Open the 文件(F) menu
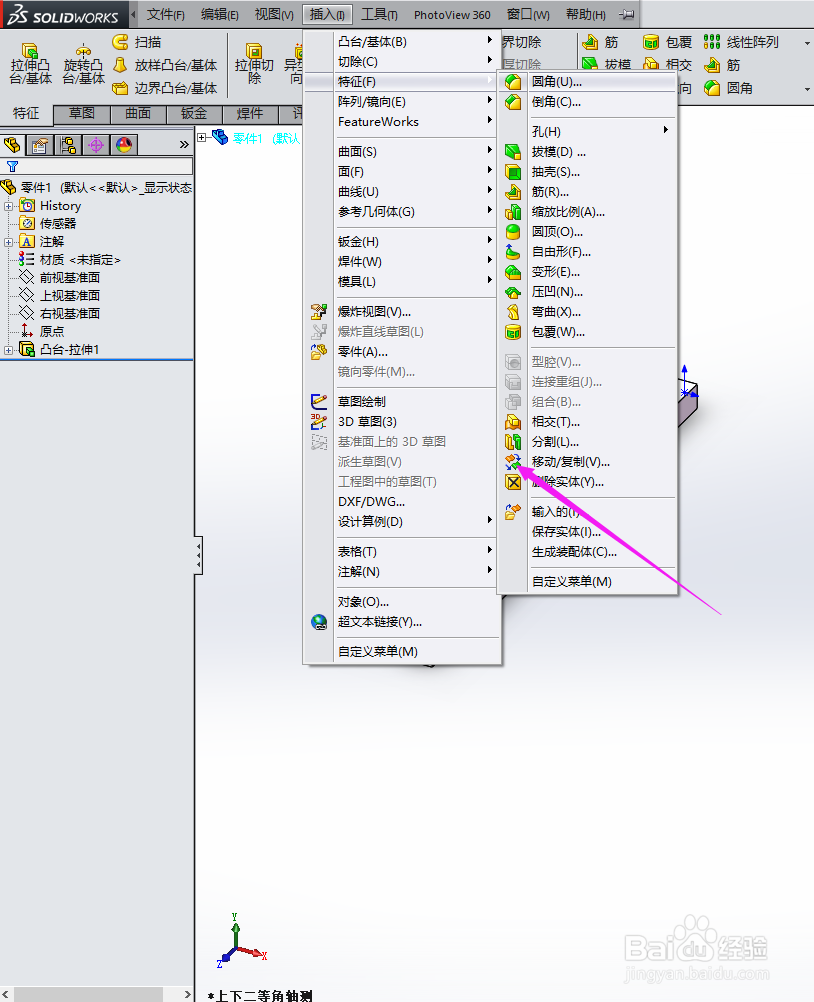Screen dimensions: 814x1002 tap(165, 14)
